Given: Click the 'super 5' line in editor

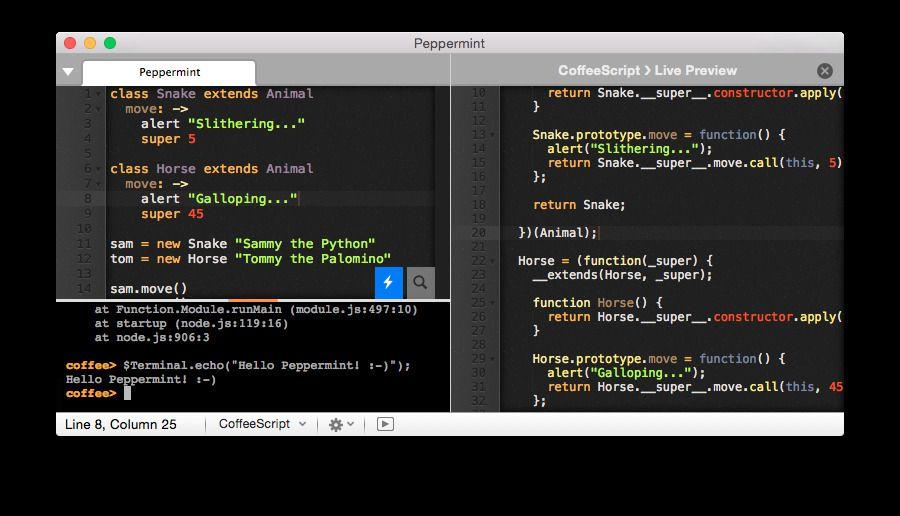Looking at the screenshot, I should [168, 139].
